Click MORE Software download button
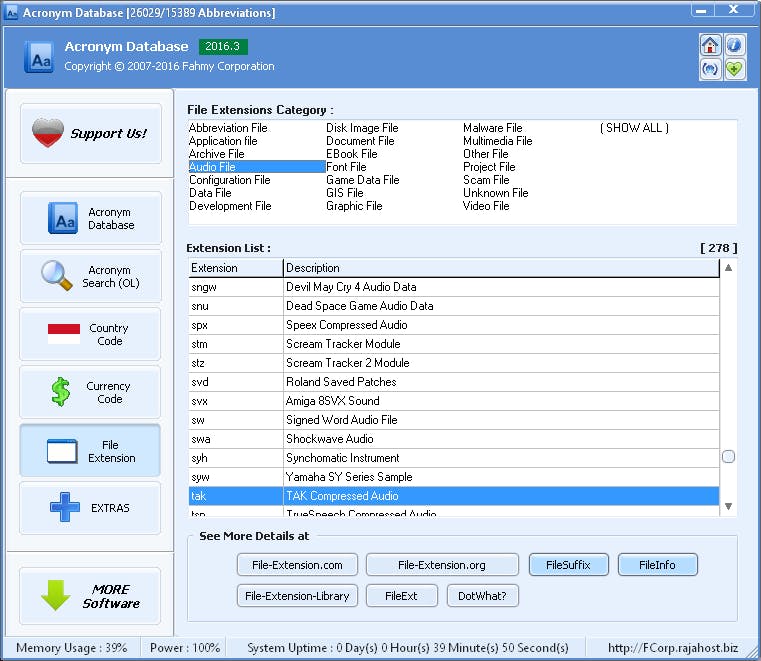Screen dimensions: 761x661 [91, 596]
